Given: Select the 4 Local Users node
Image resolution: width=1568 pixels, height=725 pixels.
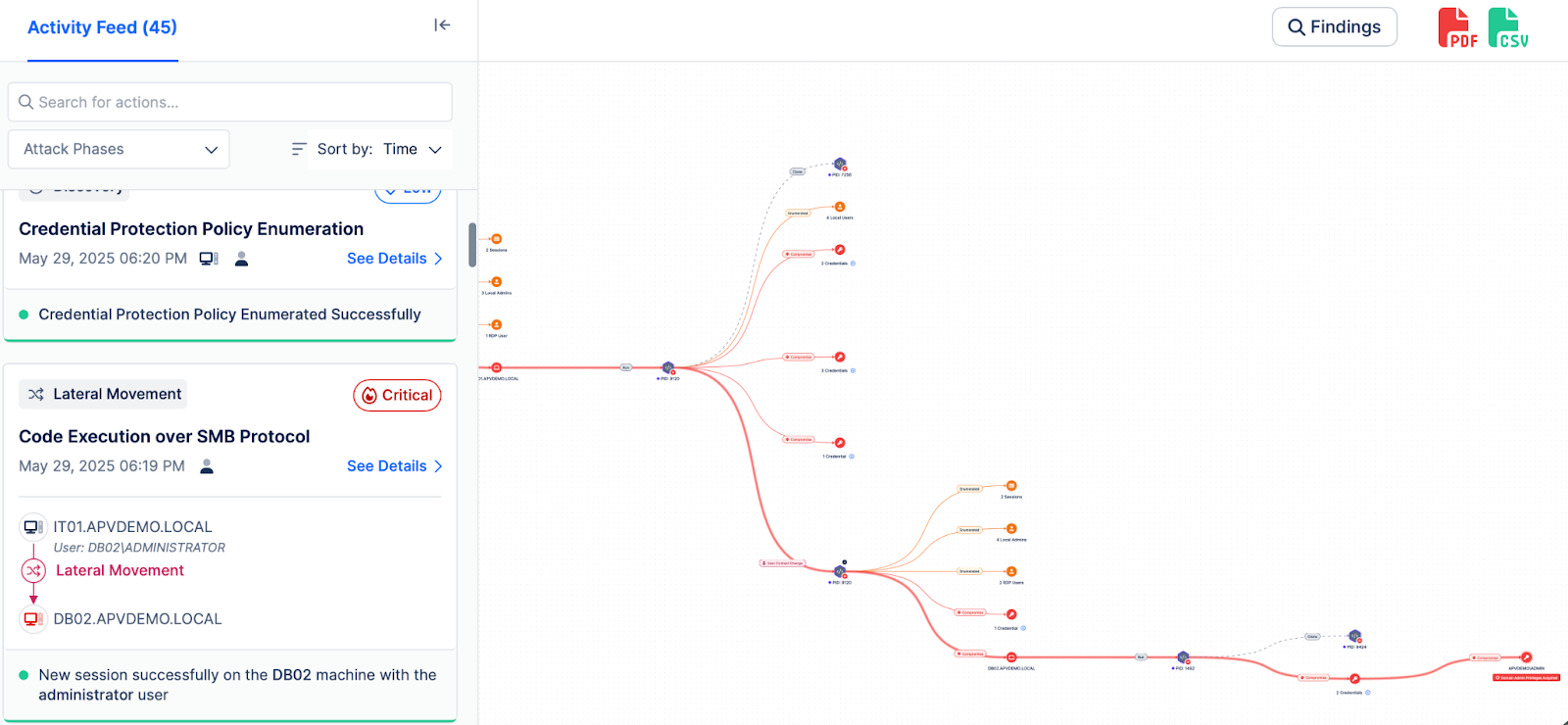Looking at the screenshot, I should (840, 207).
